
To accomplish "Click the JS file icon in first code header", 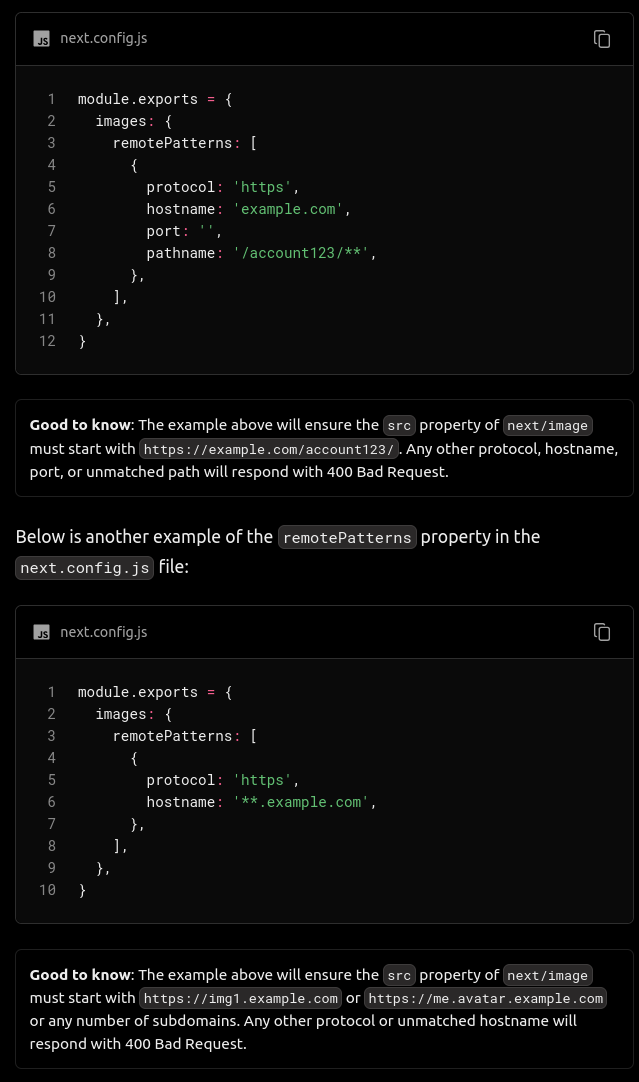I will coord(41,39).
